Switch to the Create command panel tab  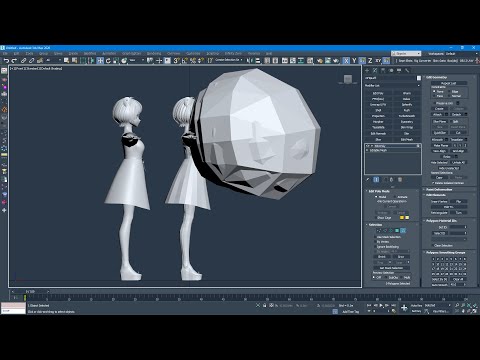point(367,70)
